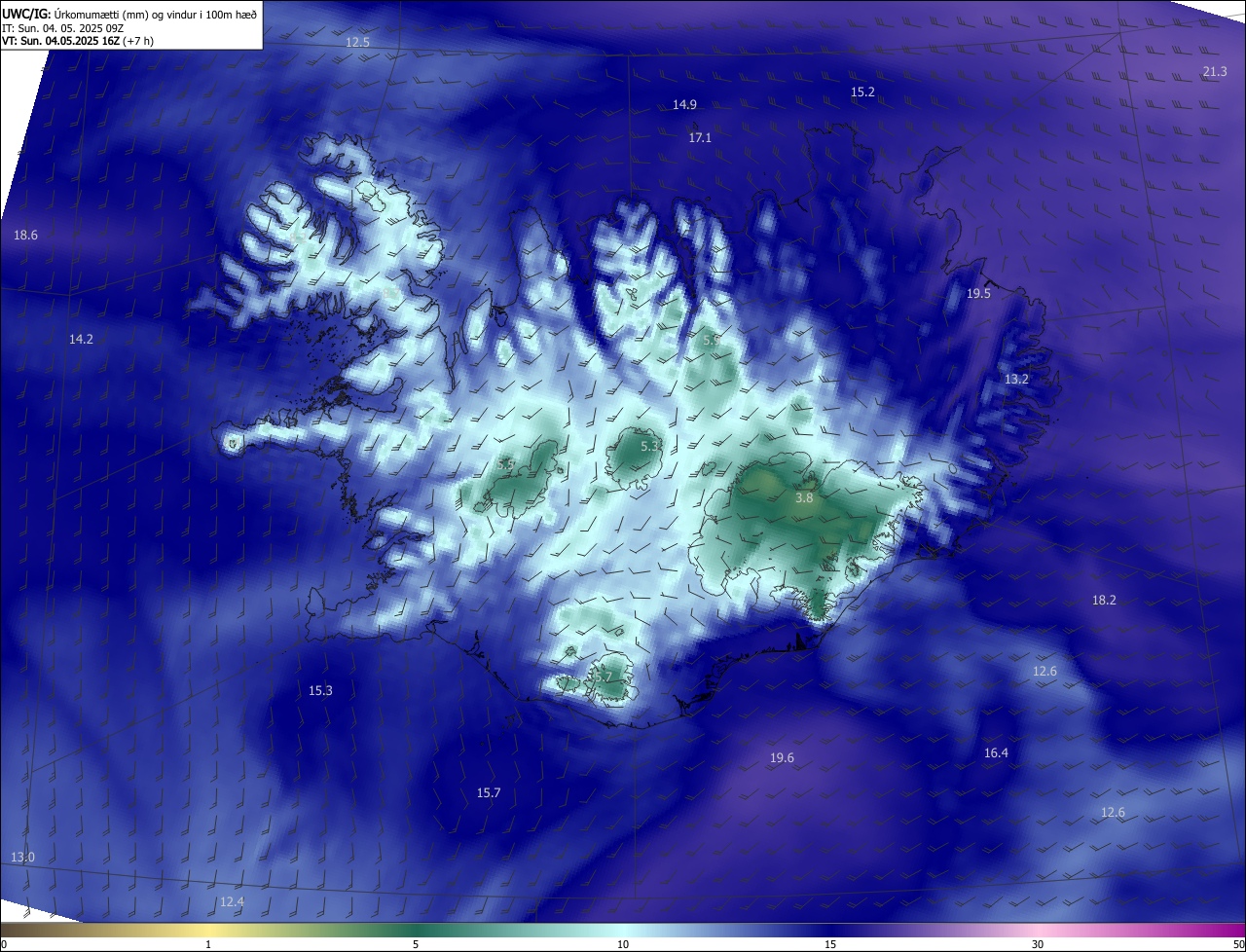Click the 15.2 value label

pyautogui.click(x=862, y=92)
